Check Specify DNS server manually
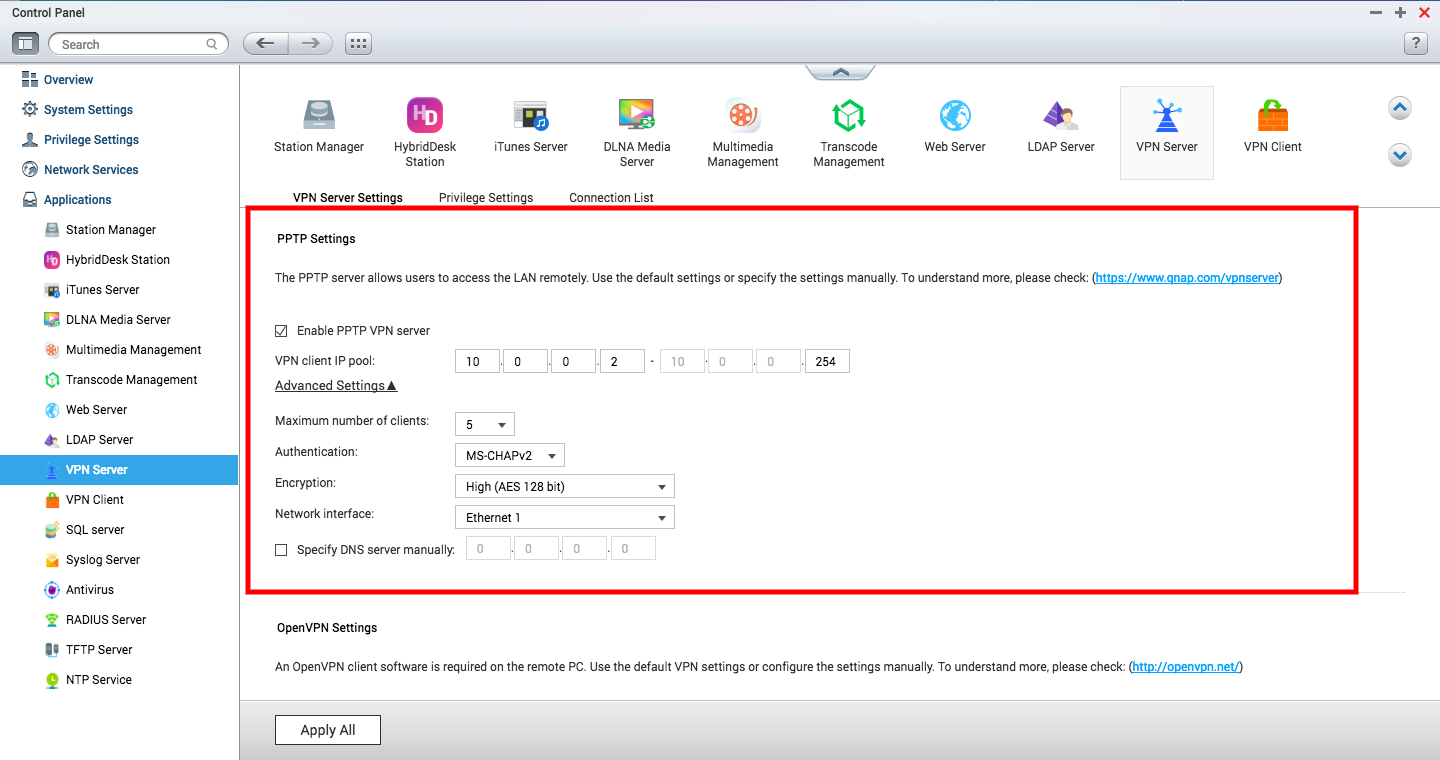Screen dimensions: 1440x760 point(281,550)
